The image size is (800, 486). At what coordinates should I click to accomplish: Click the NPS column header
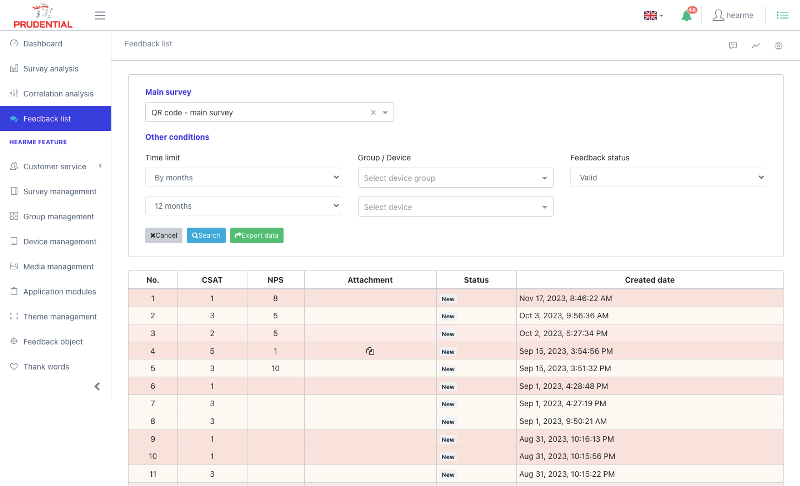[276, 280]
